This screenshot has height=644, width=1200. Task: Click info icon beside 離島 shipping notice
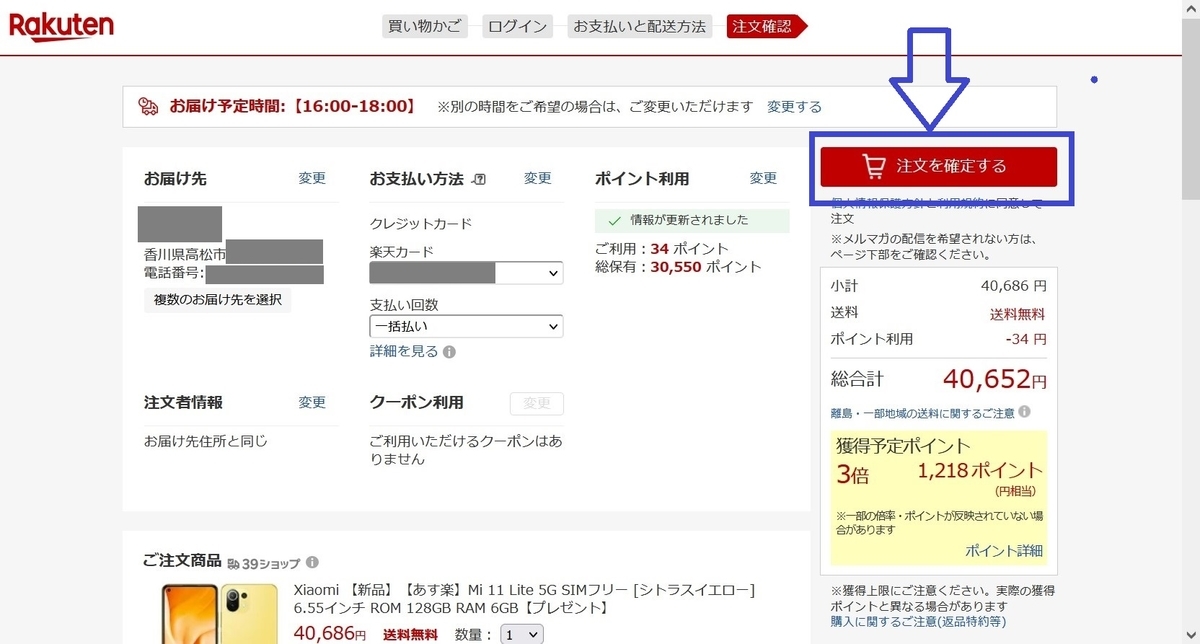[1025, 412]
